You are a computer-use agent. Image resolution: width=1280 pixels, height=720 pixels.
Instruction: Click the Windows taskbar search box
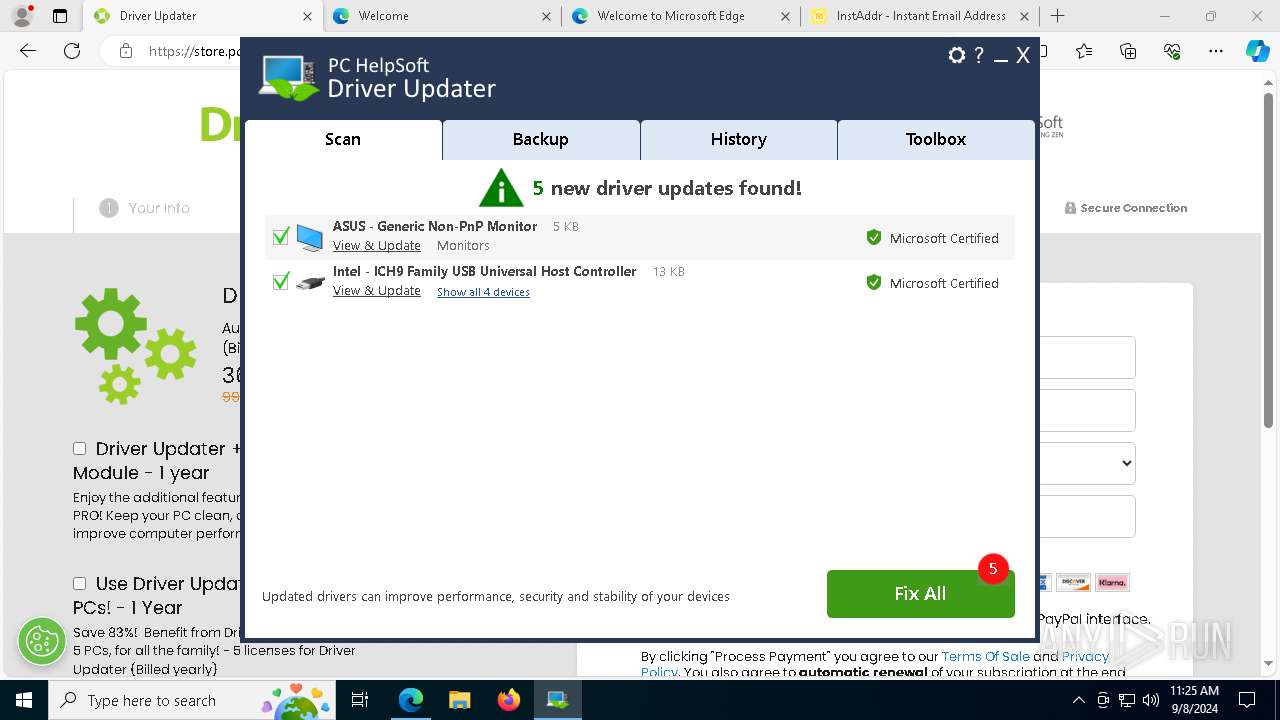coord(192,700)
